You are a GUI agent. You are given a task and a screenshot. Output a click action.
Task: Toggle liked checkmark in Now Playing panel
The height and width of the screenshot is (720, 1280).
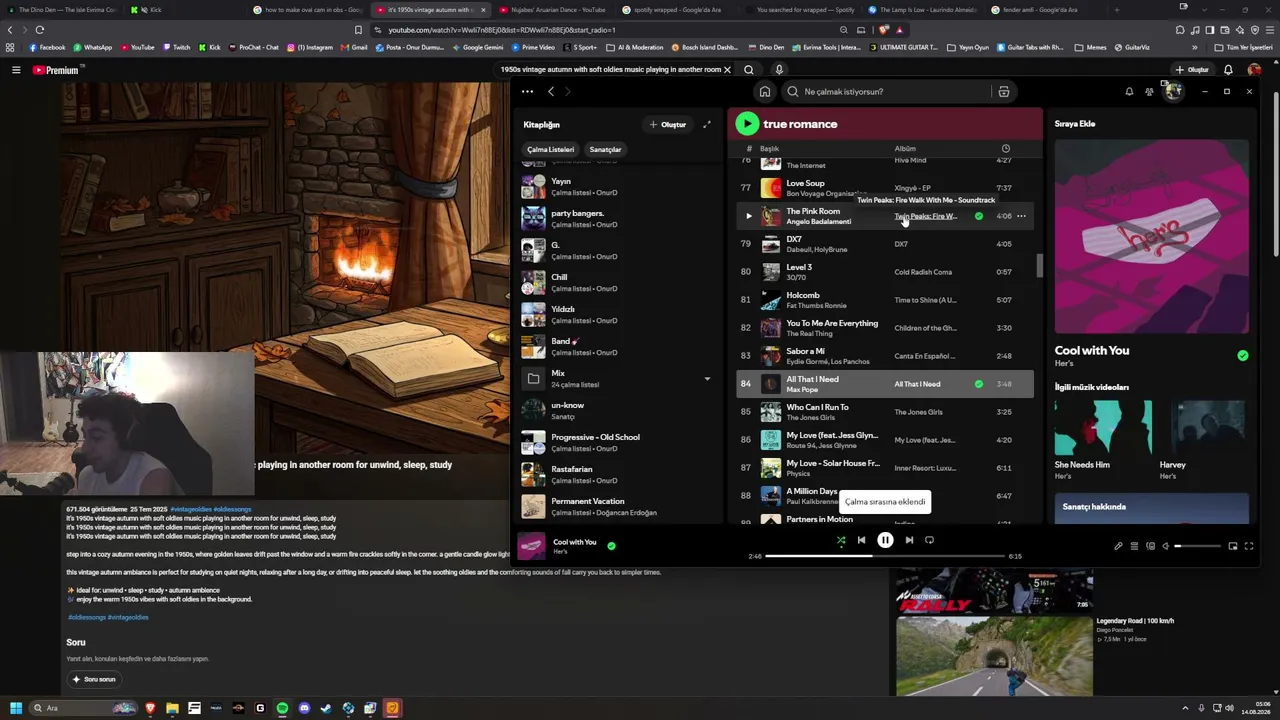point(1243,355)
